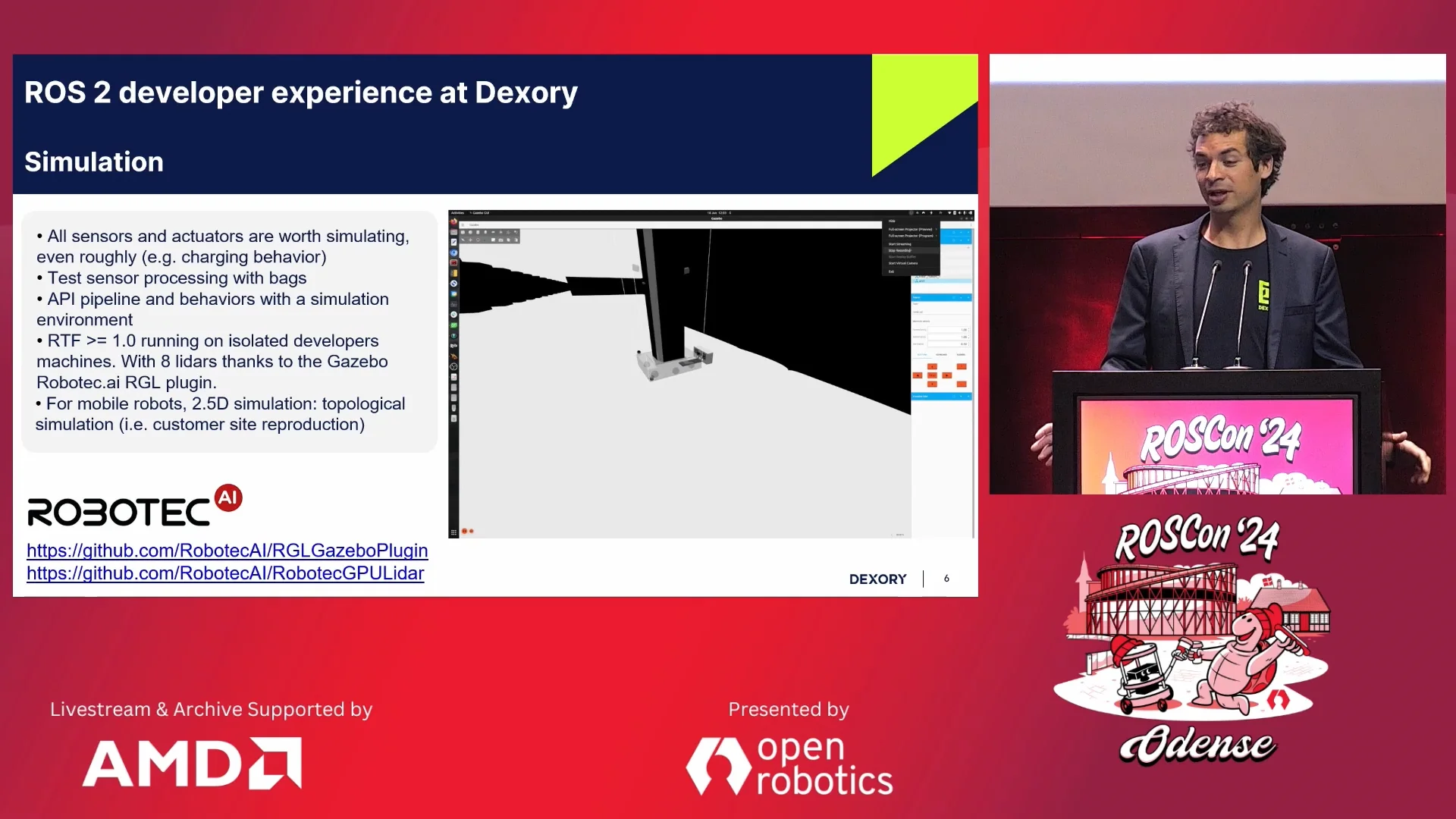This screenshot has height=819, width=1456.
Task: Click the forward velocity spin box
Action: [949, 330]
